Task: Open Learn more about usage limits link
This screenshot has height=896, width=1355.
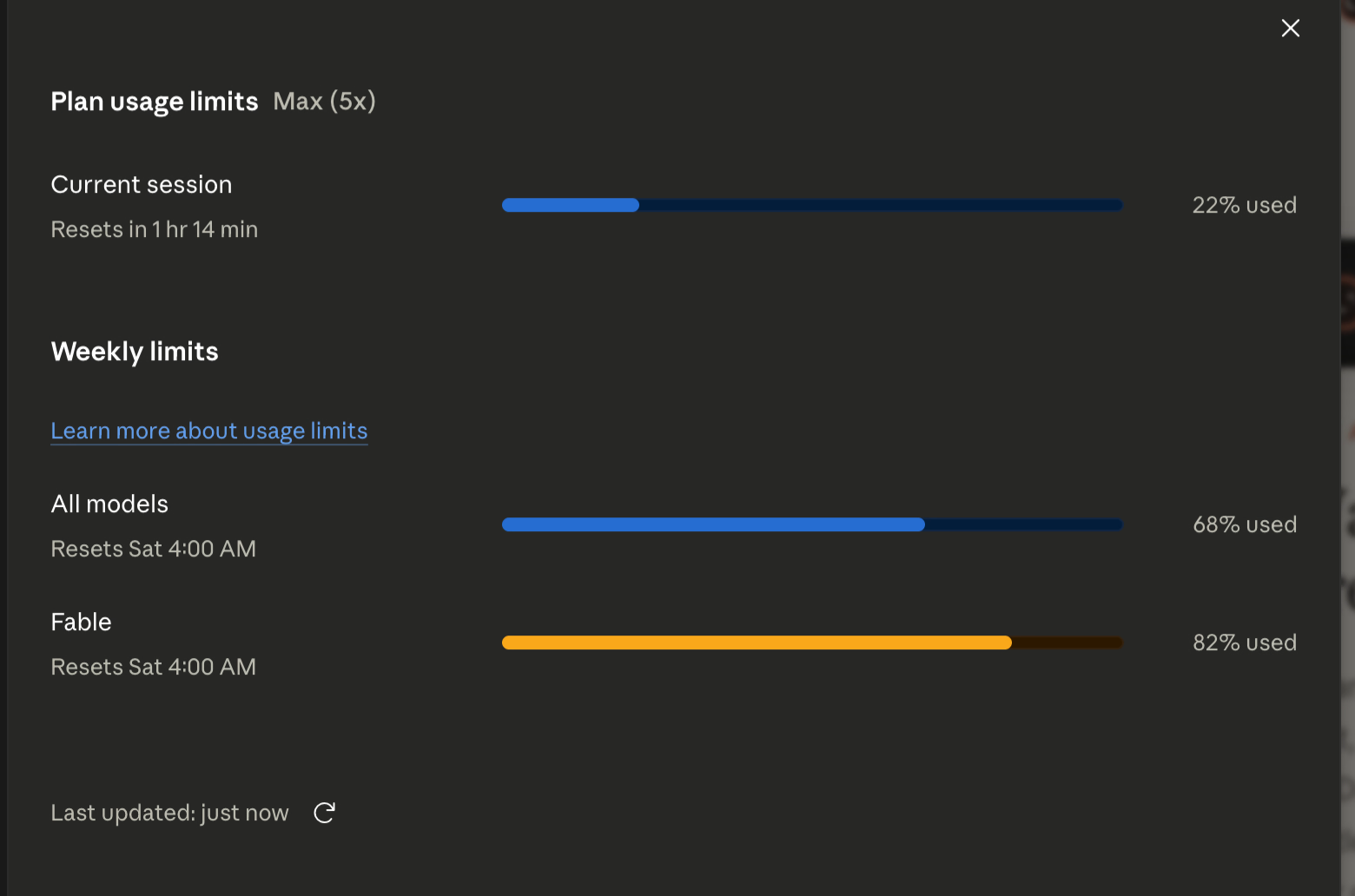Action: coord(209,431)
